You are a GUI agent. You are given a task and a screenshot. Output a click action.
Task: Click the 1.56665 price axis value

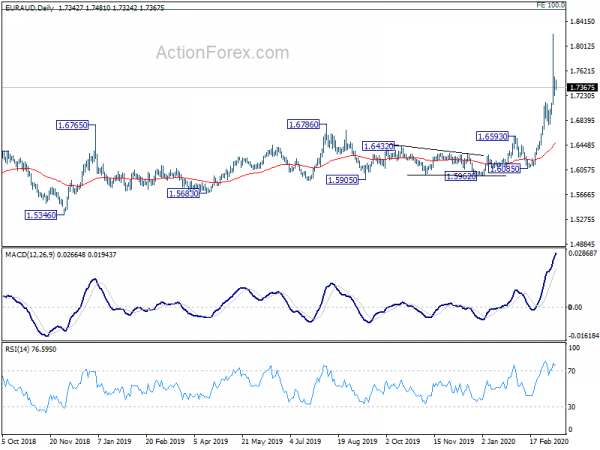[x=582, y=195]
